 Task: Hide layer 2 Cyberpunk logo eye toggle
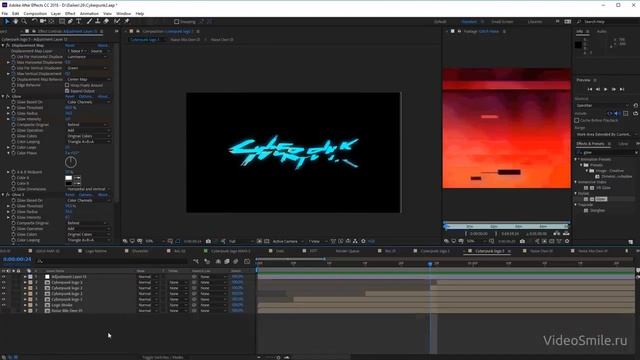4,282
